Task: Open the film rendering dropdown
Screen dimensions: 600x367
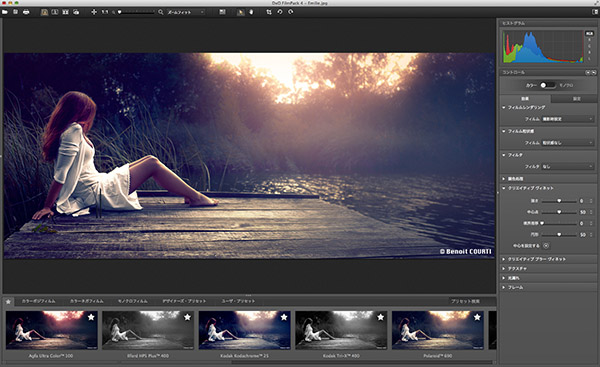Action: (x=568, y=119)
